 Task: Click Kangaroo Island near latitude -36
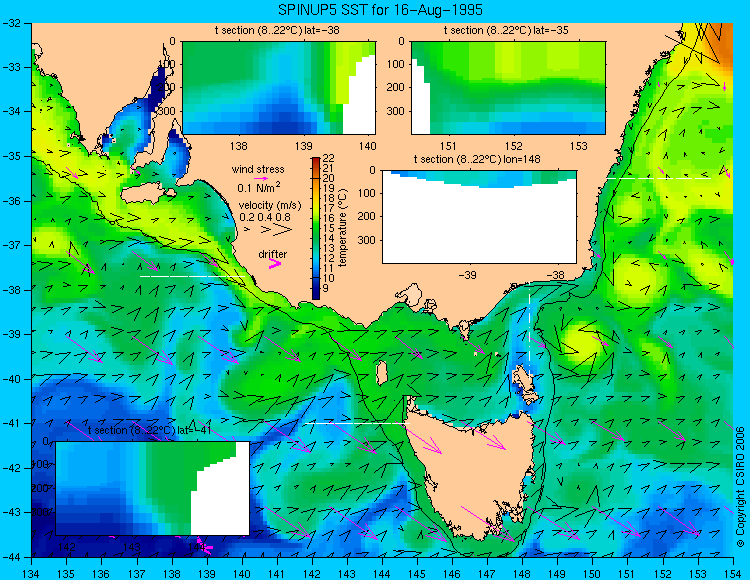(x=146, y=194)
